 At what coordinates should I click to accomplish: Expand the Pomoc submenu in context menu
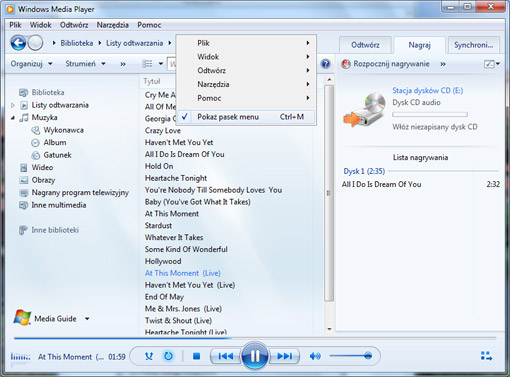246,98
